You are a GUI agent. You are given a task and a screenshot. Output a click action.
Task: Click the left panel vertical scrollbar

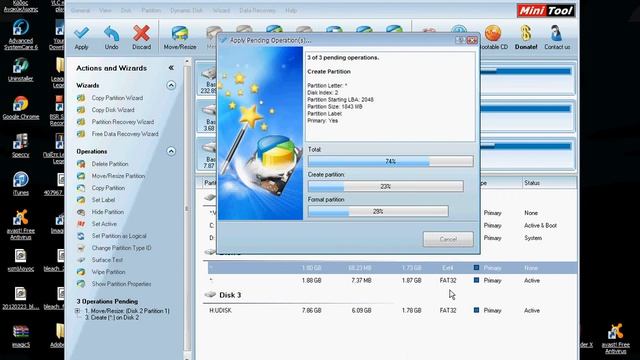[x=187, y=208]
